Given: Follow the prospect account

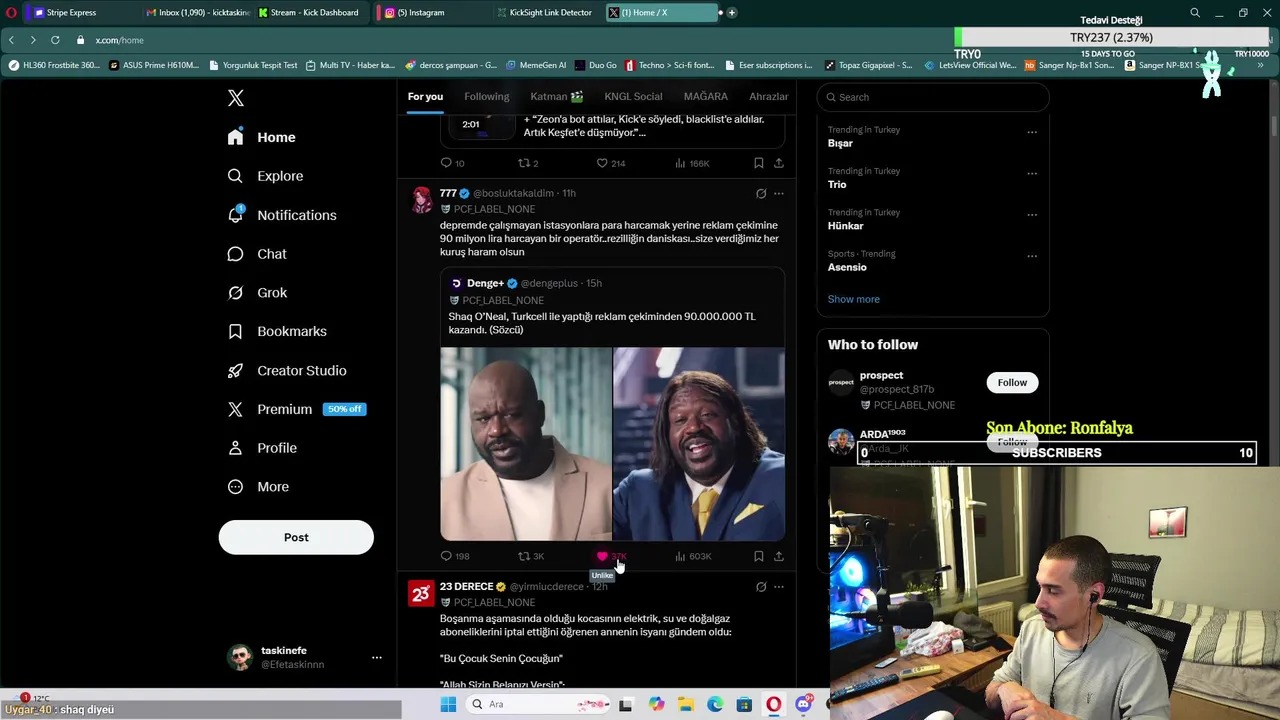Looking at the screenshot, I should coord(1012,382).
